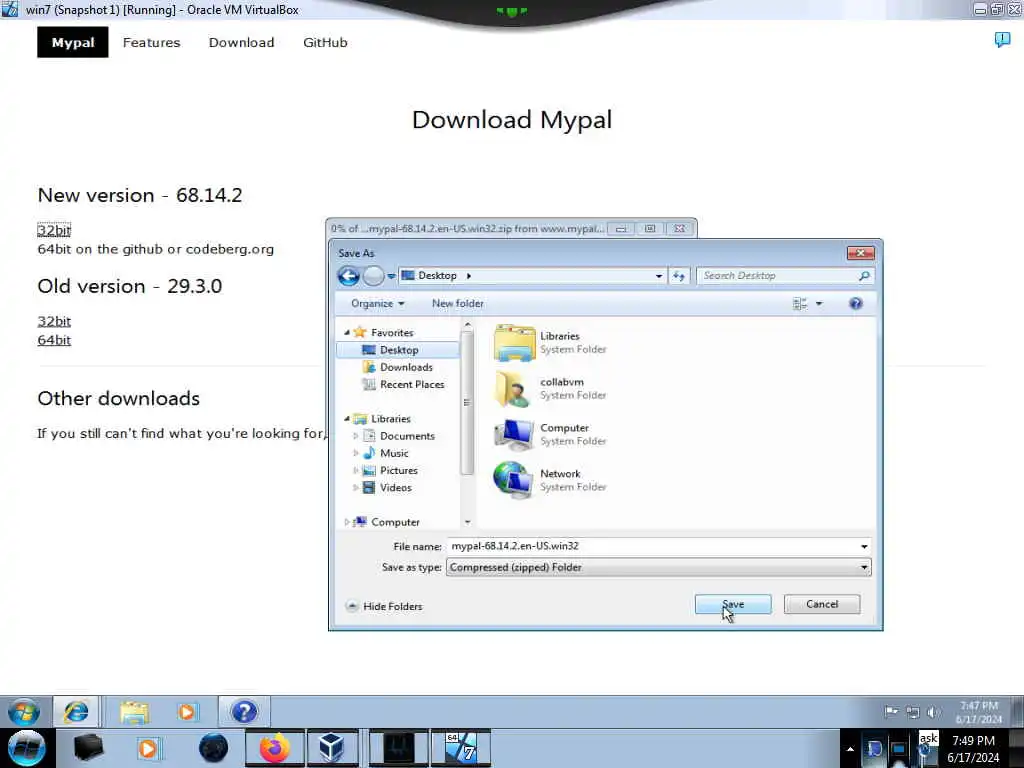Click the navigation pane scrollbar
The height and width of the screenshot is (768, 1024).
[467, 403]
